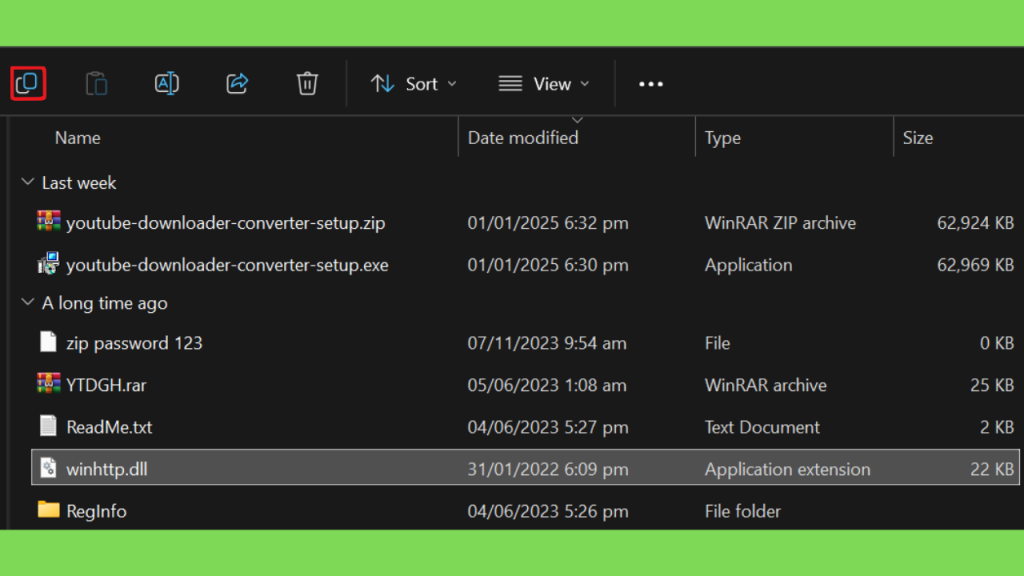Collapse the Last week group
Screen dimensions: 1024x576
27,182
